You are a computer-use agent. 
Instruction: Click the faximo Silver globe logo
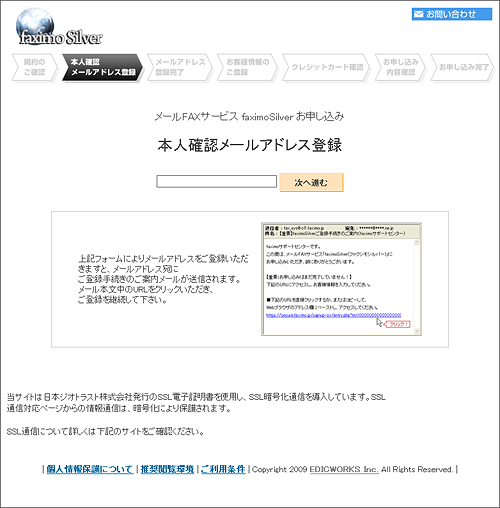click(x=59, y=27)
